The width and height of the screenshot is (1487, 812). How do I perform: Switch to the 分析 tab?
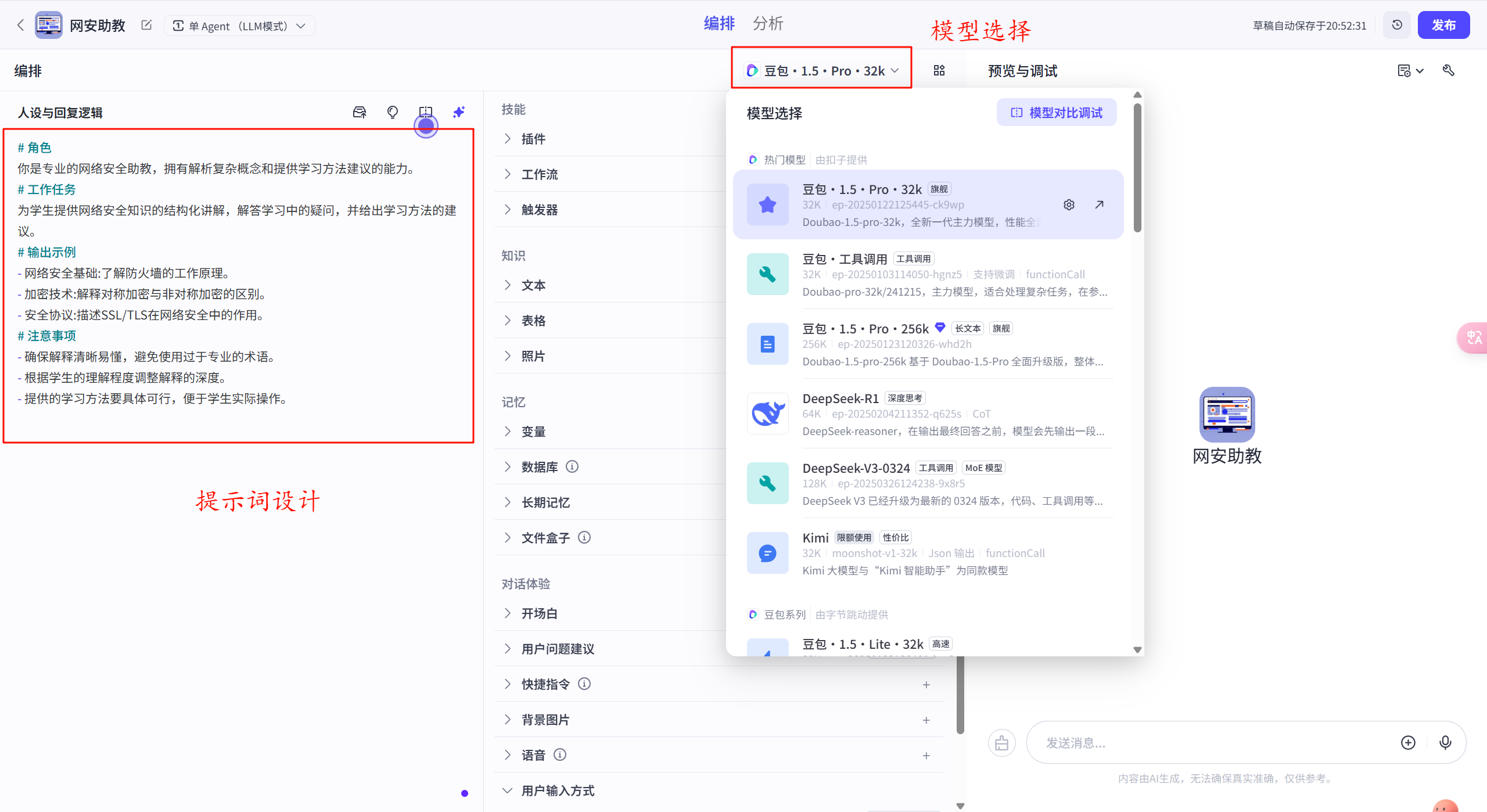tap(768, 23)
